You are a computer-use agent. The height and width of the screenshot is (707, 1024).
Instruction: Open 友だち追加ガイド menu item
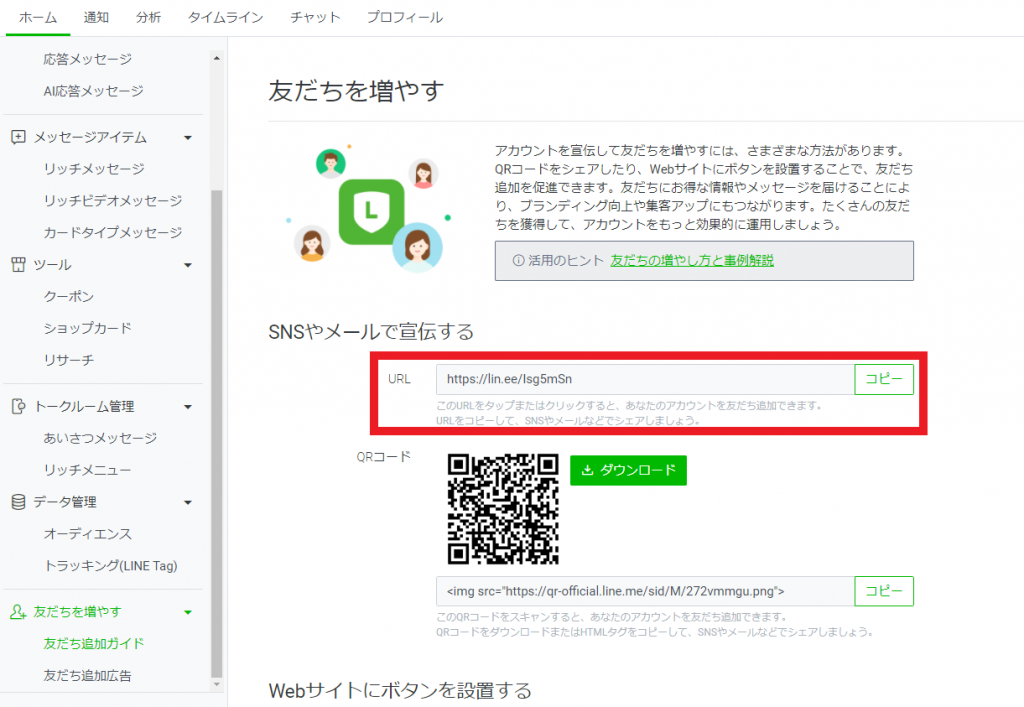93,644
